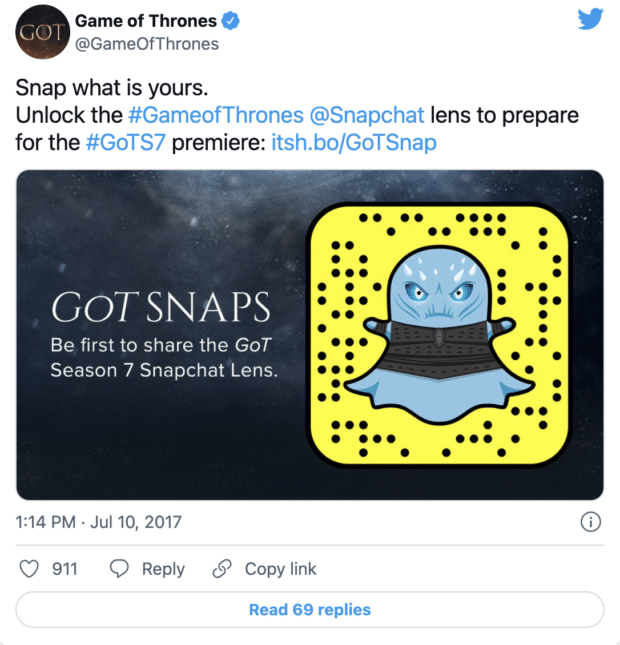Follow the itsh.bo/GoTSnap link
The image size is (620, 645).
pos(354,143)
